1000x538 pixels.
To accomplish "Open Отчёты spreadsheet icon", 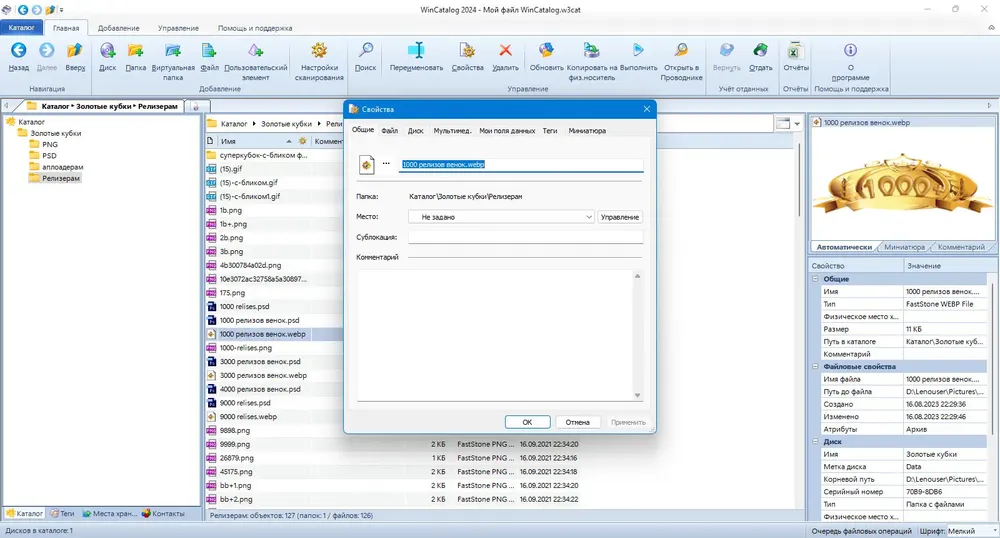I will pyautogui.click(x=795, y=50).
